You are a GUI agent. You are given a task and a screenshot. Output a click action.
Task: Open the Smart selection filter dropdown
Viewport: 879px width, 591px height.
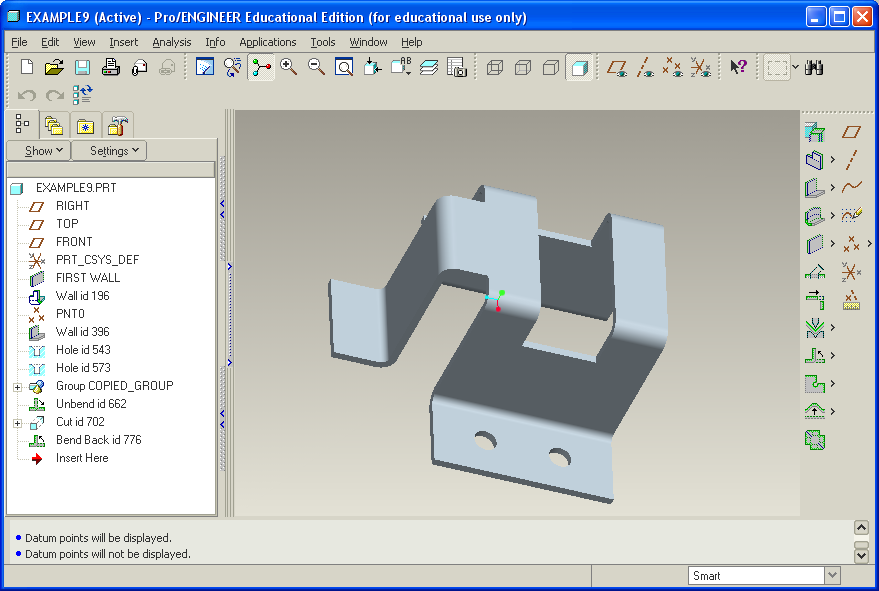(x=832, y=575)
